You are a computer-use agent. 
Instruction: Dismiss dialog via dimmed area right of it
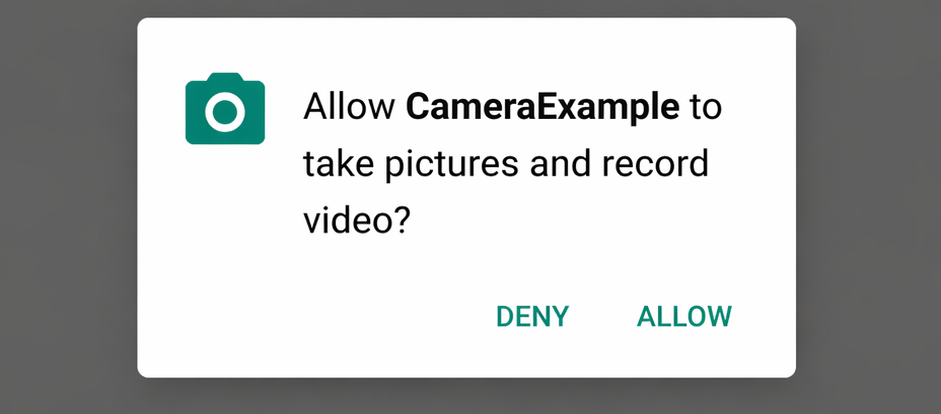point(868,207)
